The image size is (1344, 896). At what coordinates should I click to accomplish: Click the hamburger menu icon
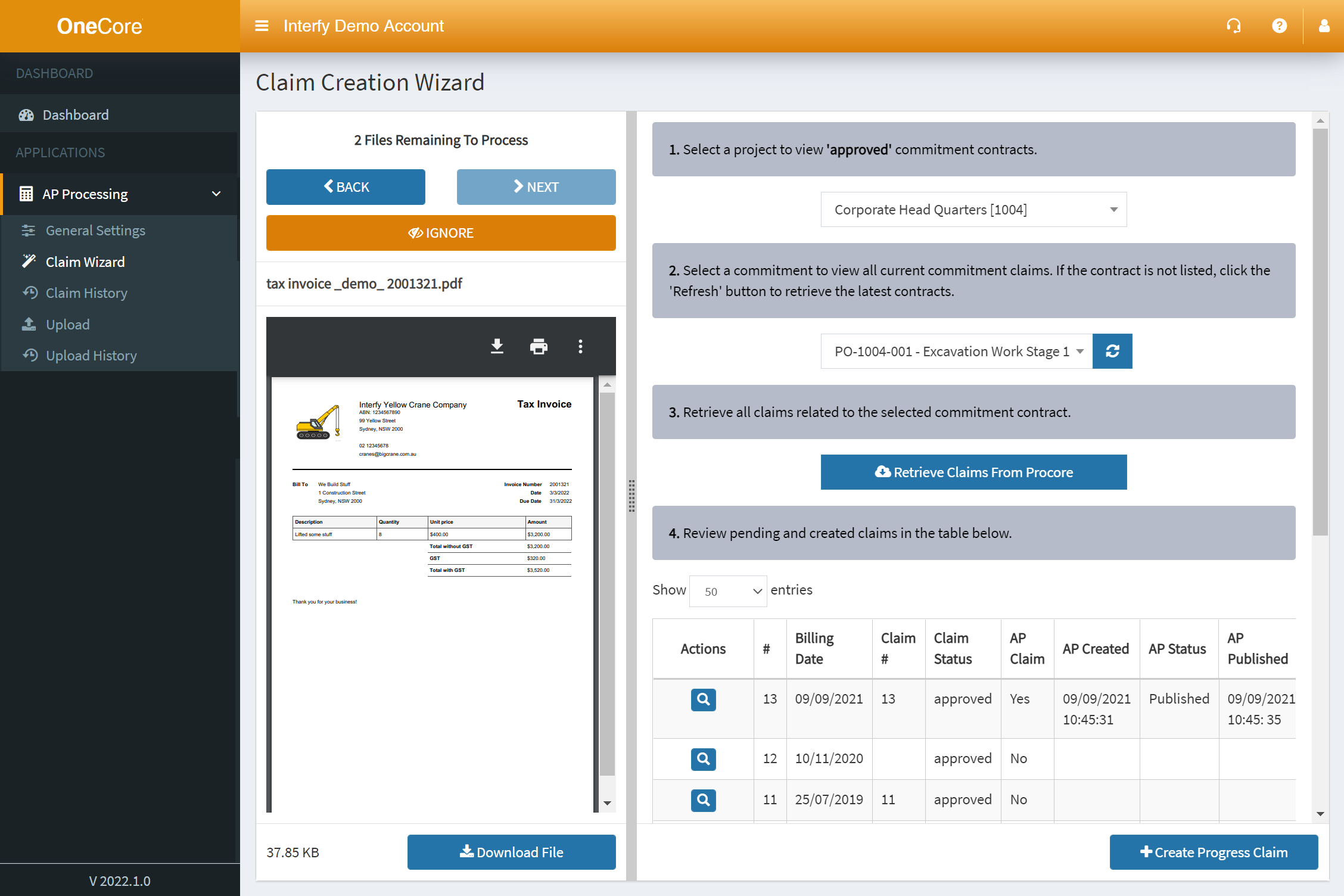click(262, 26)
